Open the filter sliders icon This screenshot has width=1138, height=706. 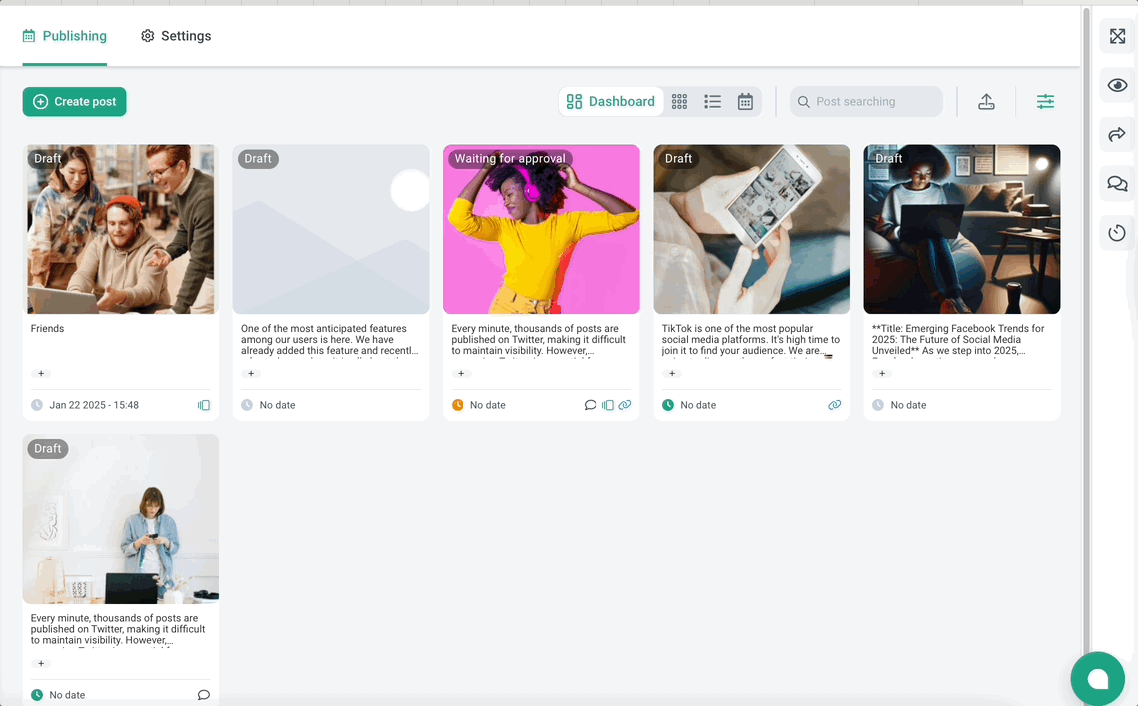[x=1045, y=101]
